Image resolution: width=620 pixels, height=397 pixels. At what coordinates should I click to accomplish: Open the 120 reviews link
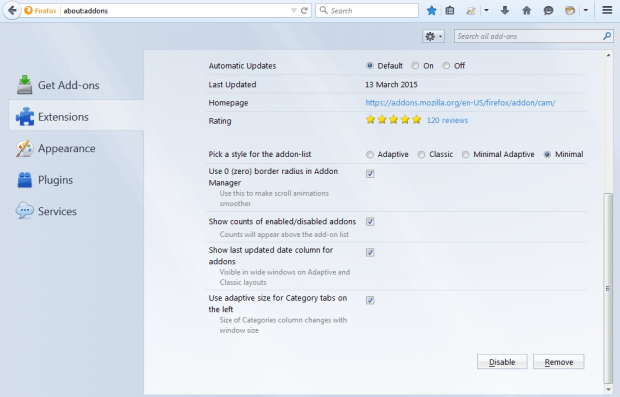click(447, 120)
